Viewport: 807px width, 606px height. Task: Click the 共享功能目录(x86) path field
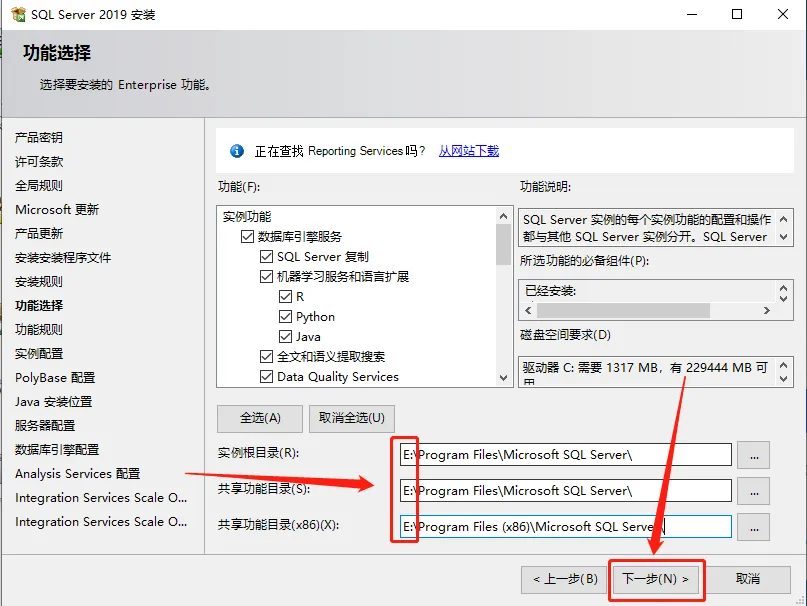coord(565,527)
